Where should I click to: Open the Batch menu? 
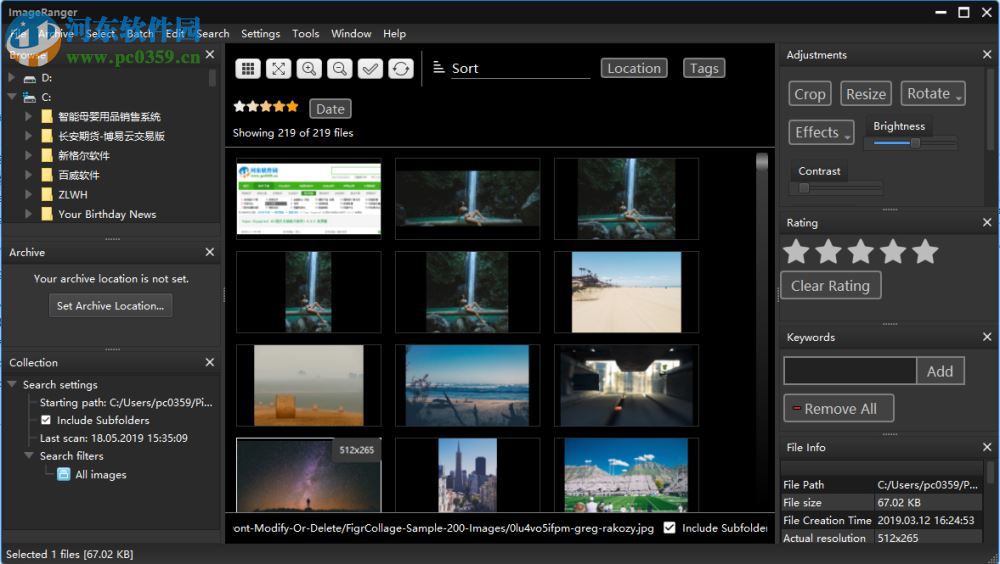coord(140,34)
